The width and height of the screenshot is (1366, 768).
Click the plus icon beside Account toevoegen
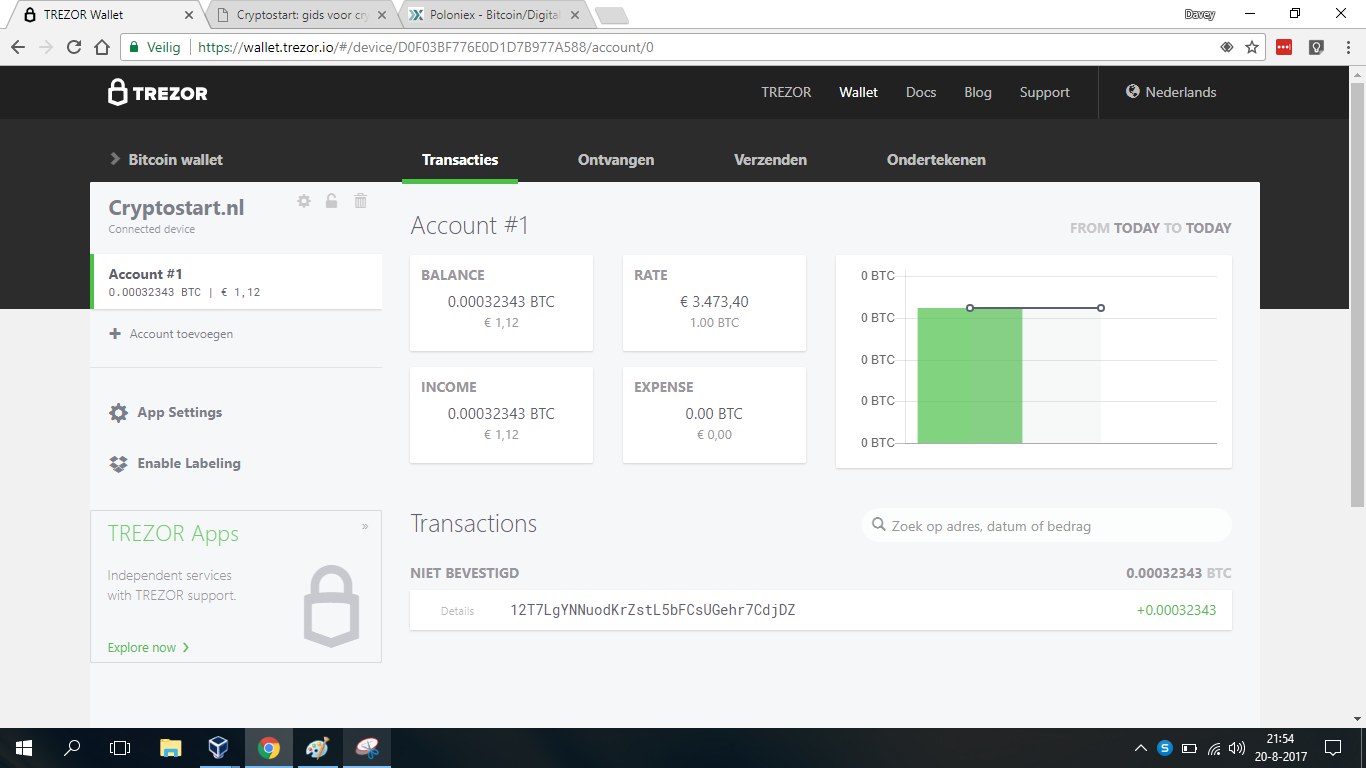pos(115,334)
